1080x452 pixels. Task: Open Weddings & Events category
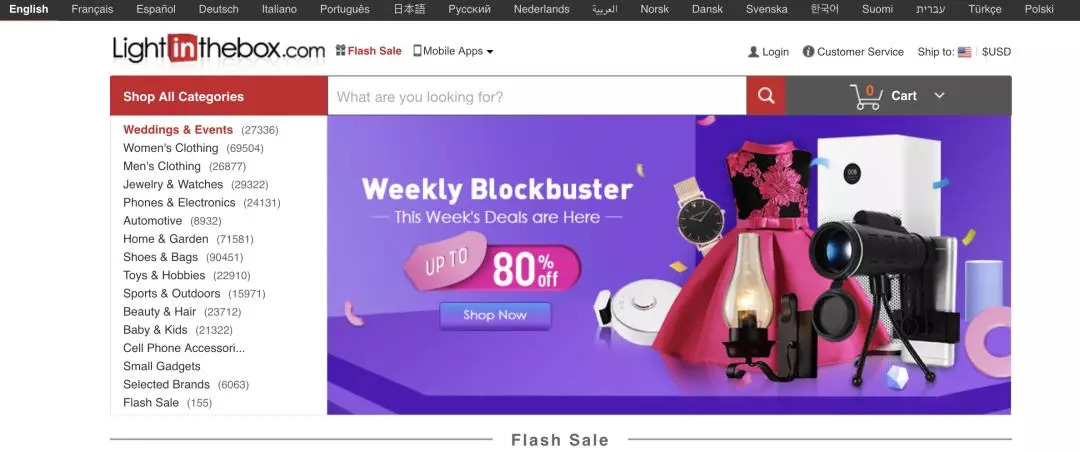[178, 130]
